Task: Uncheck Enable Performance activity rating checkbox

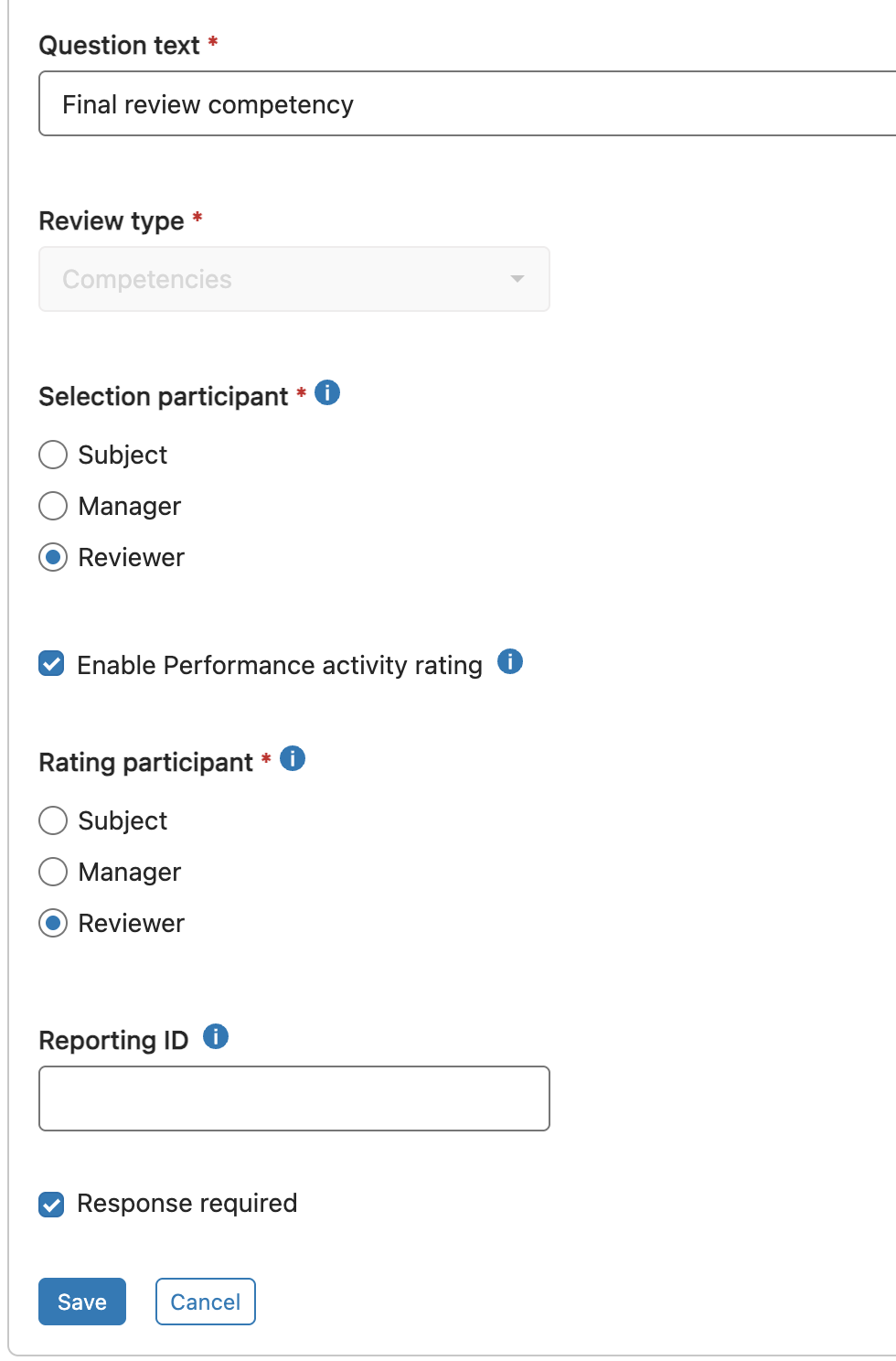Action: (x=52, y=664)
